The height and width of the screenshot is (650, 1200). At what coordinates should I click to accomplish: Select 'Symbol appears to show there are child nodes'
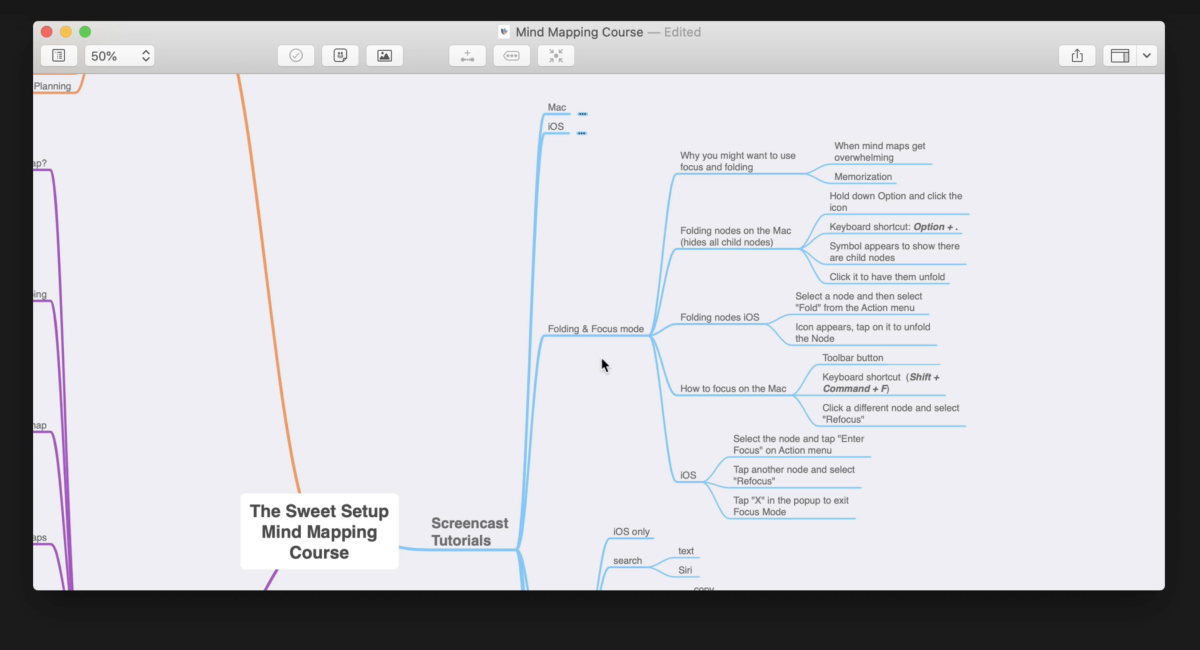894,251
